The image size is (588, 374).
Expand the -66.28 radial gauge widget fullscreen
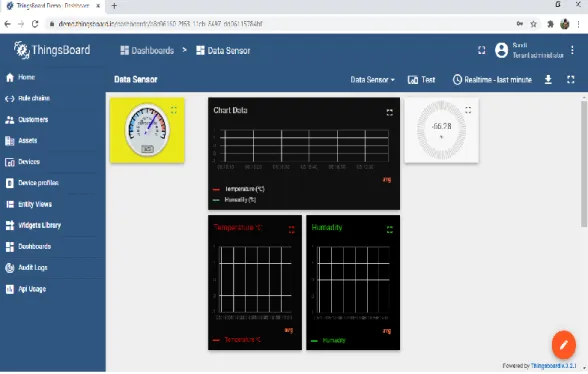coord(468,110)
